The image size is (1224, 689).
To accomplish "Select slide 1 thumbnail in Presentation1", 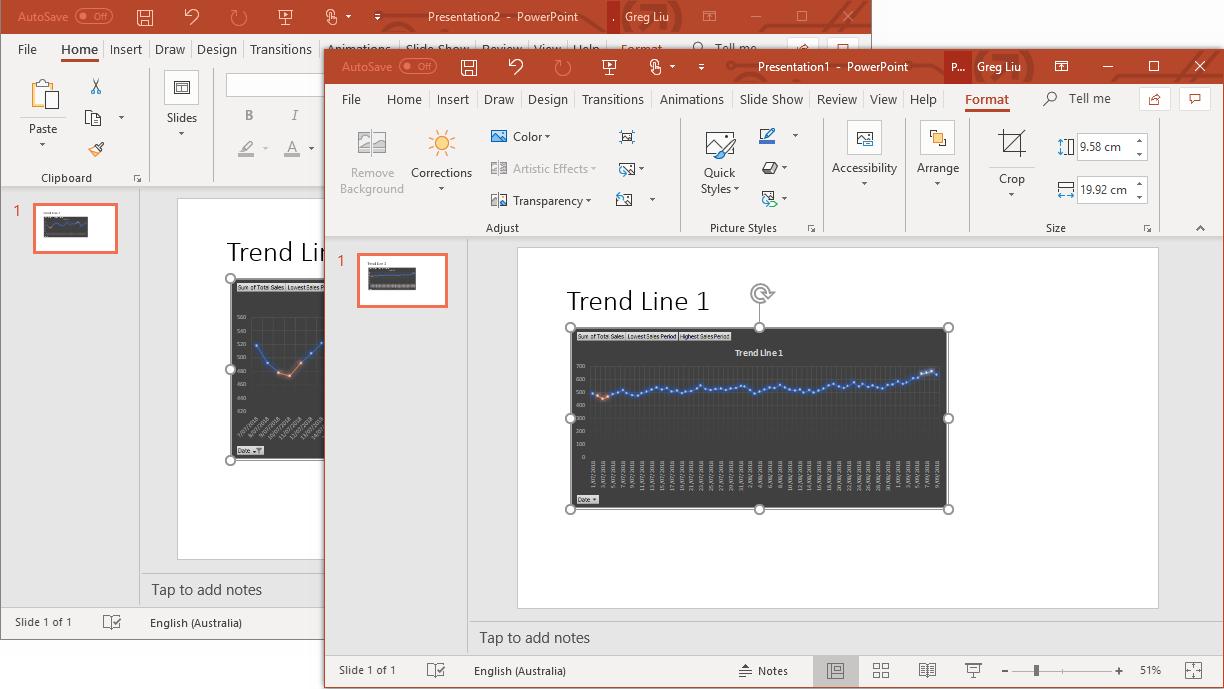I will pos(402,280).
